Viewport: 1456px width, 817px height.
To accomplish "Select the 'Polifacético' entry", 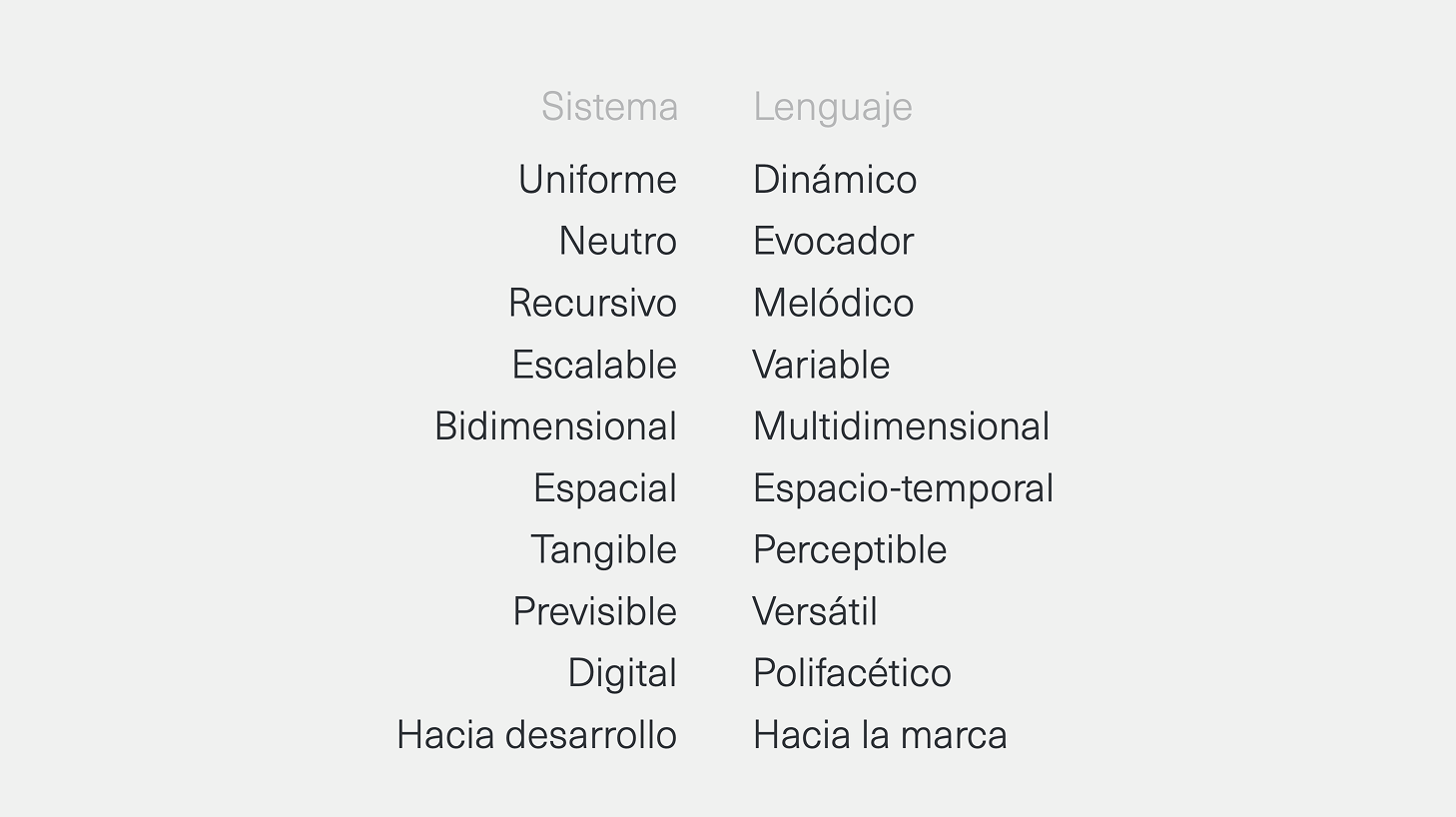I will tap(852, 673).
